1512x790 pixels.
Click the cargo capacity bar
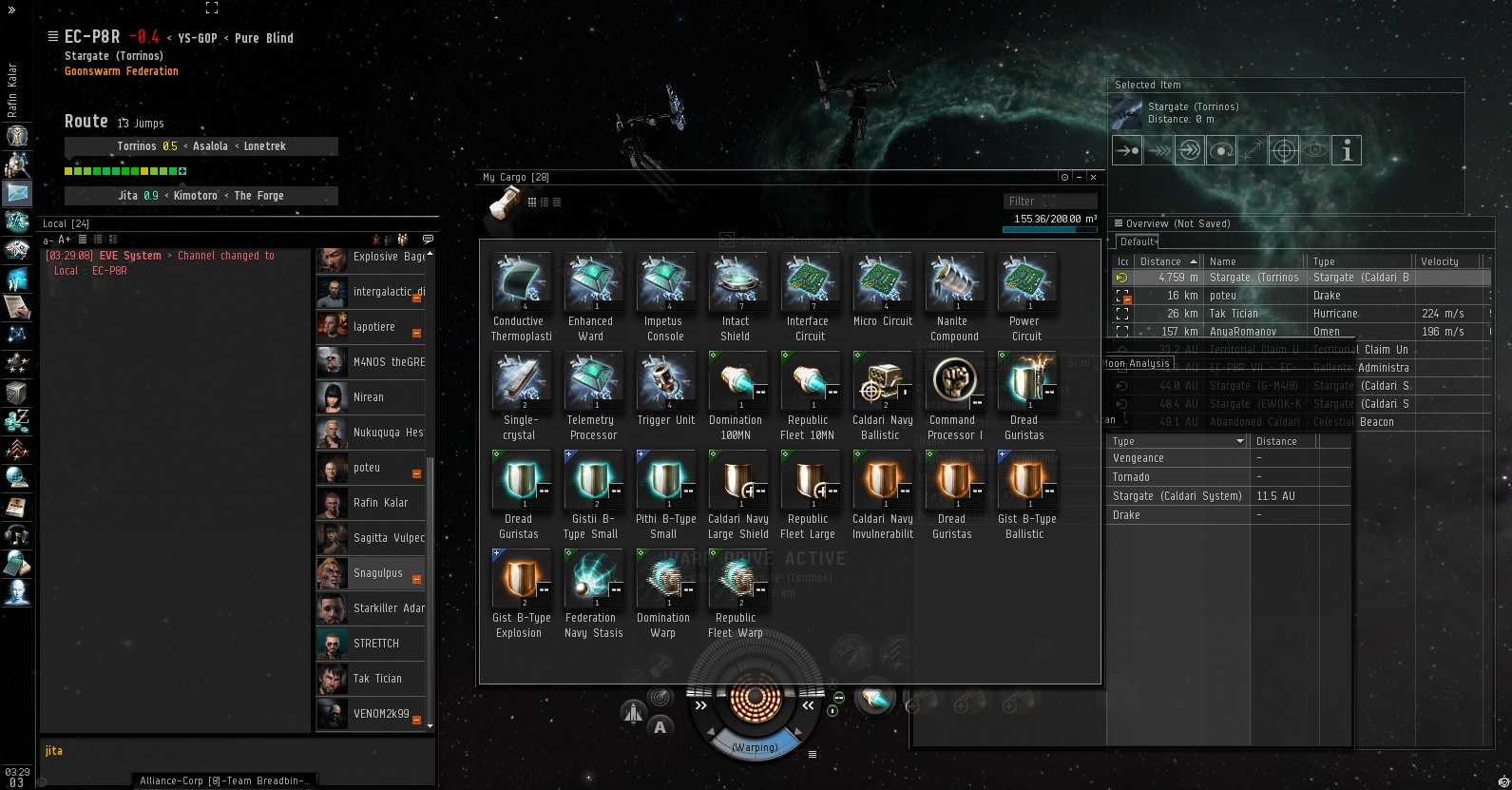pyautogui.click(x=1050, y=229)
